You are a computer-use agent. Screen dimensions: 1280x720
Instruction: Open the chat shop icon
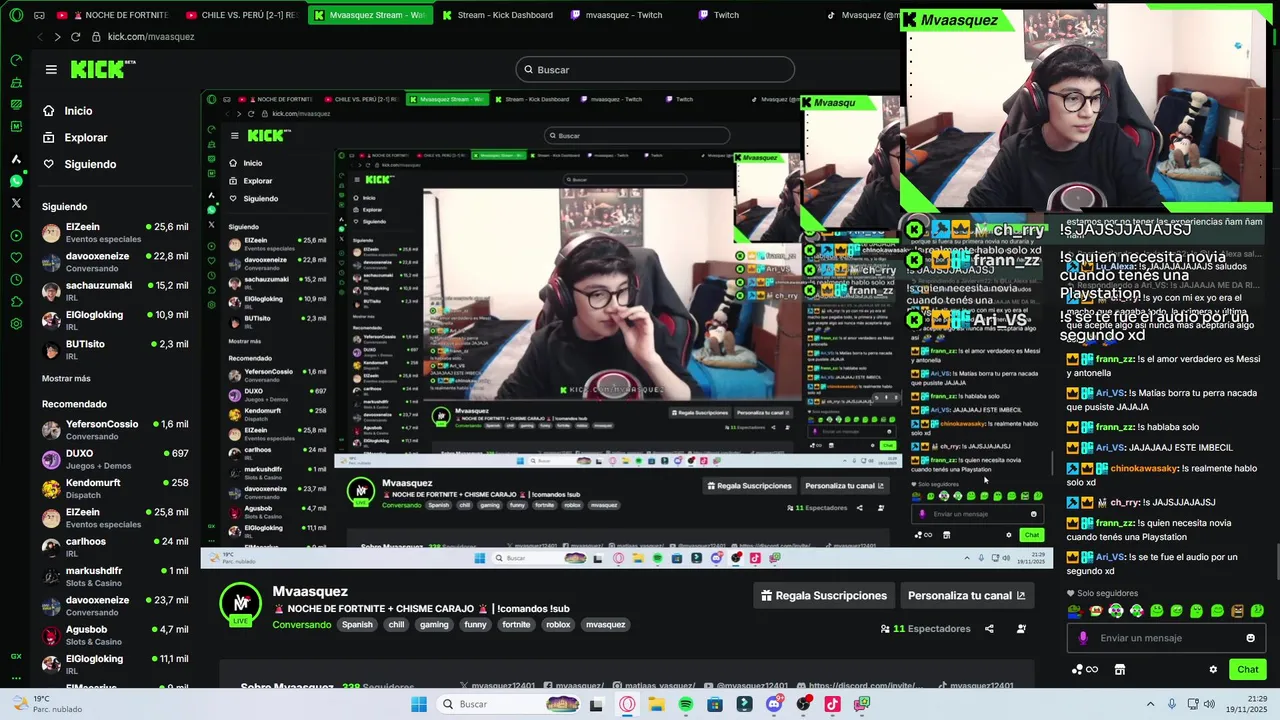pyautogui.click(x=1120, y=670)
